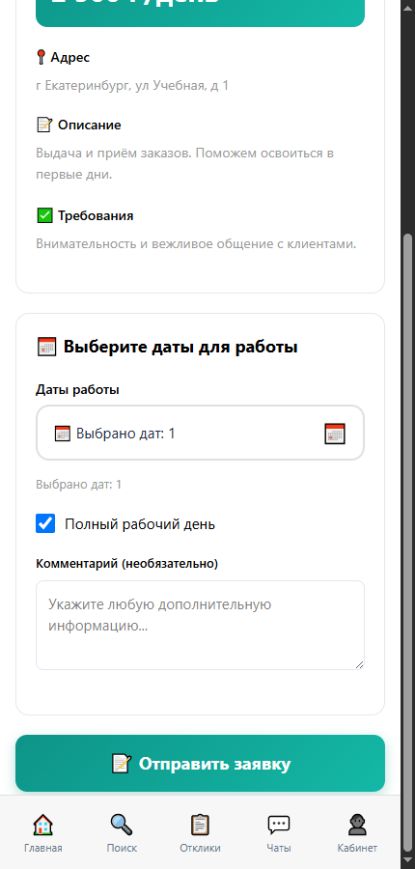Switch to the Чаты chats tab
The image size is (415, 869).
point(278,833)
